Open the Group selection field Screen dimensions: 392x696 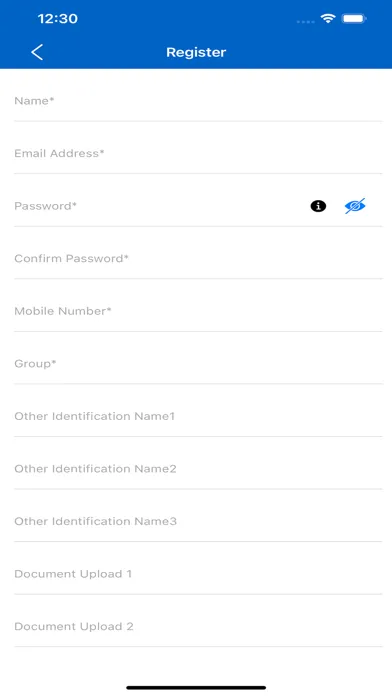(x=198, y=364)
